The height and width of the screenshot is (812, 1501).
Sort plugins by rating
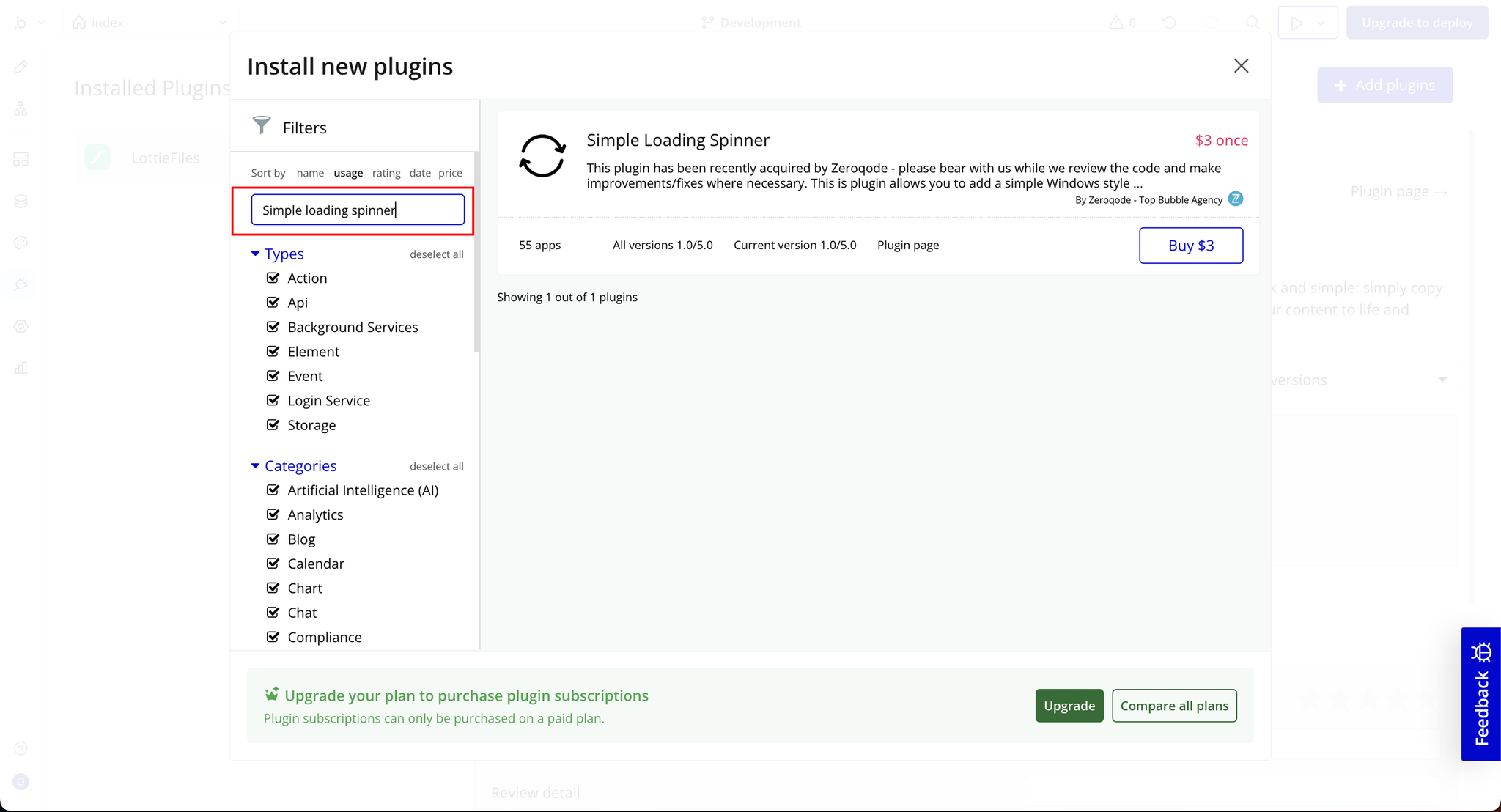(386, 173)
